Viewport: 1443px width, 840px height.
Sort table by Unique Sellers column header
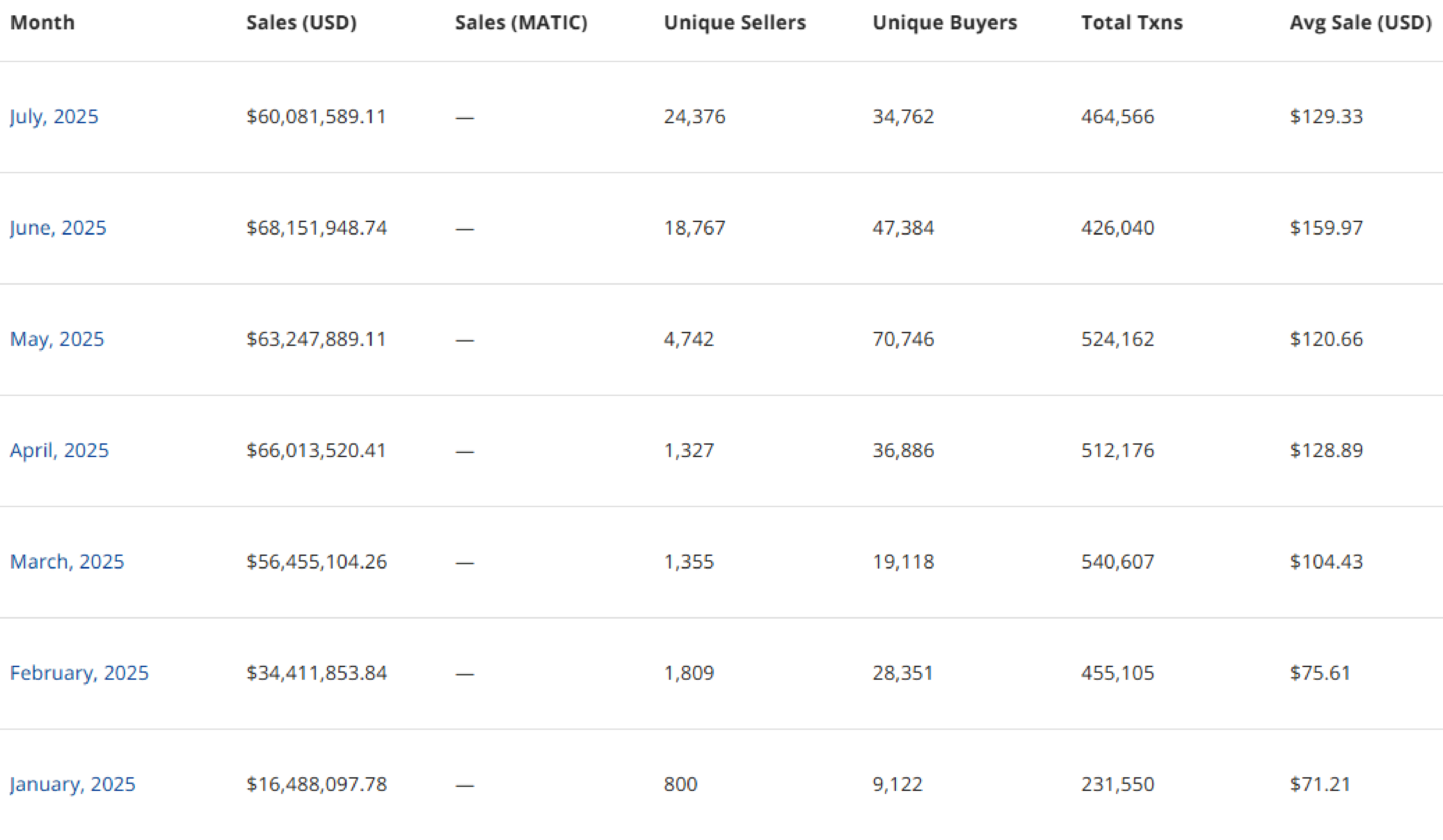[735, 22]
